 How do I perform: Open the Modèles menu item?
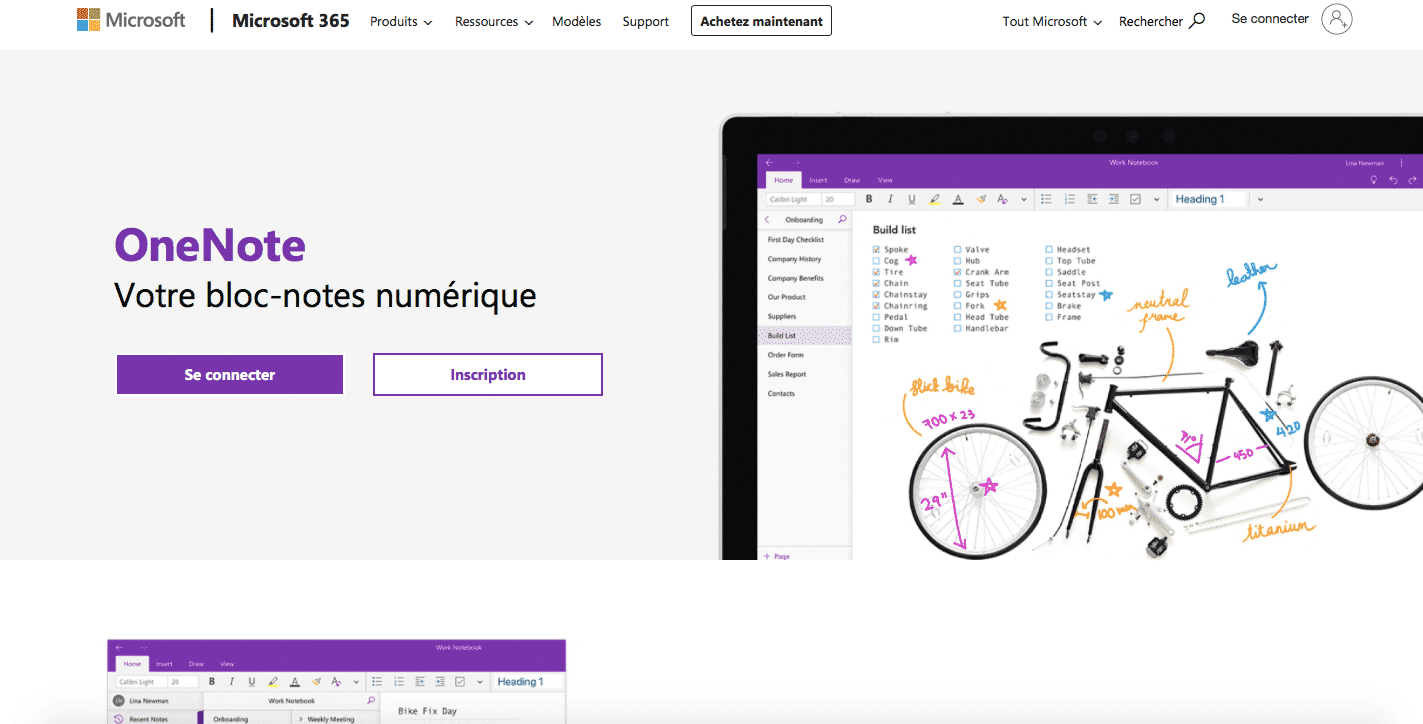tap(577, 21)
